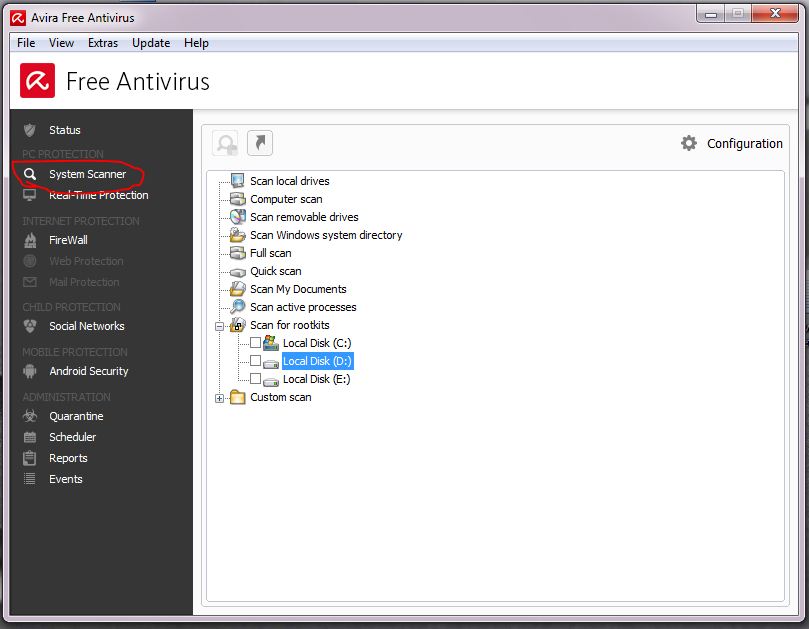Click the FireWall sidebar icon
Image resolution: width=809 pixels, height=629 pixels.
(x=30, y=240)
